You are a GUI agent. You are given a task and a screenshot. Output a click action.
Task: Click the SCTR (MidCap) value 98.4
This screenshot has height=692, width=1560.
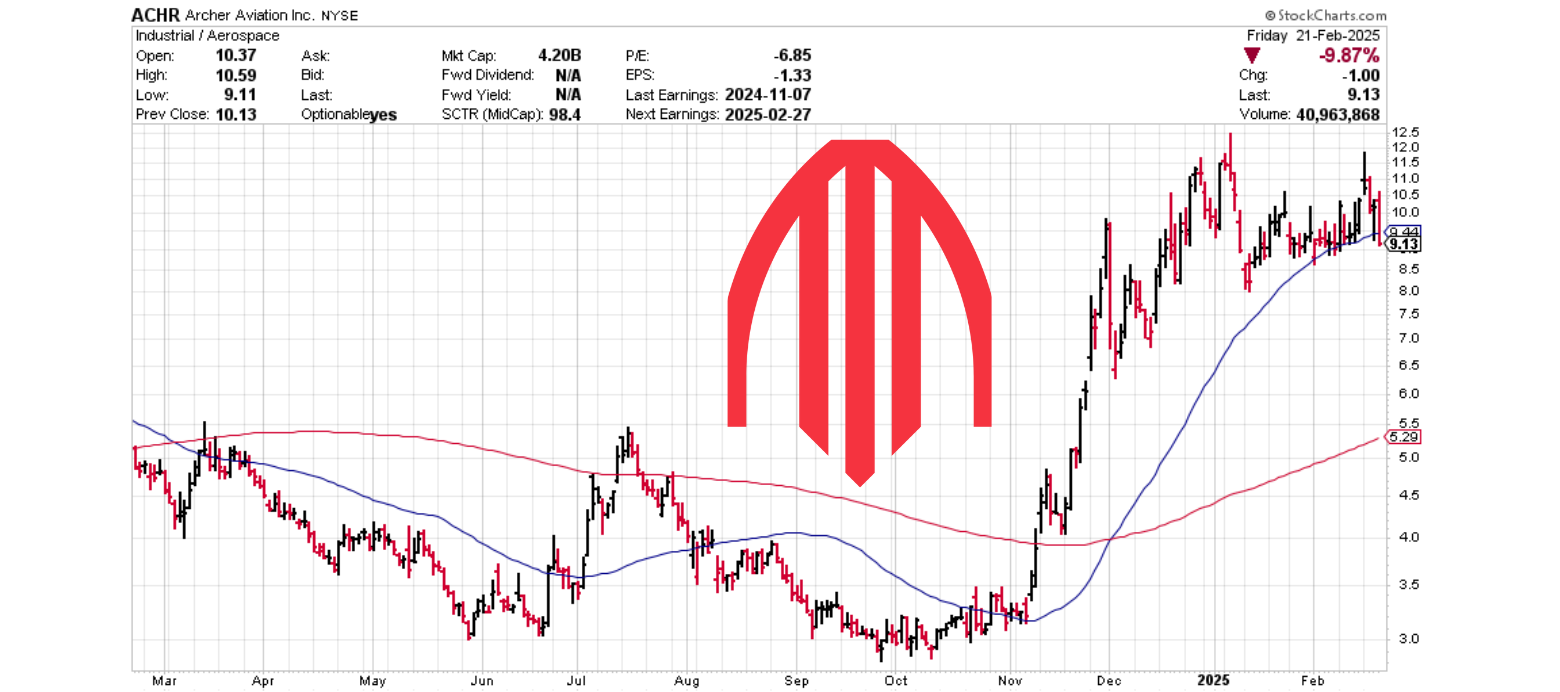[x=571, y=114]
